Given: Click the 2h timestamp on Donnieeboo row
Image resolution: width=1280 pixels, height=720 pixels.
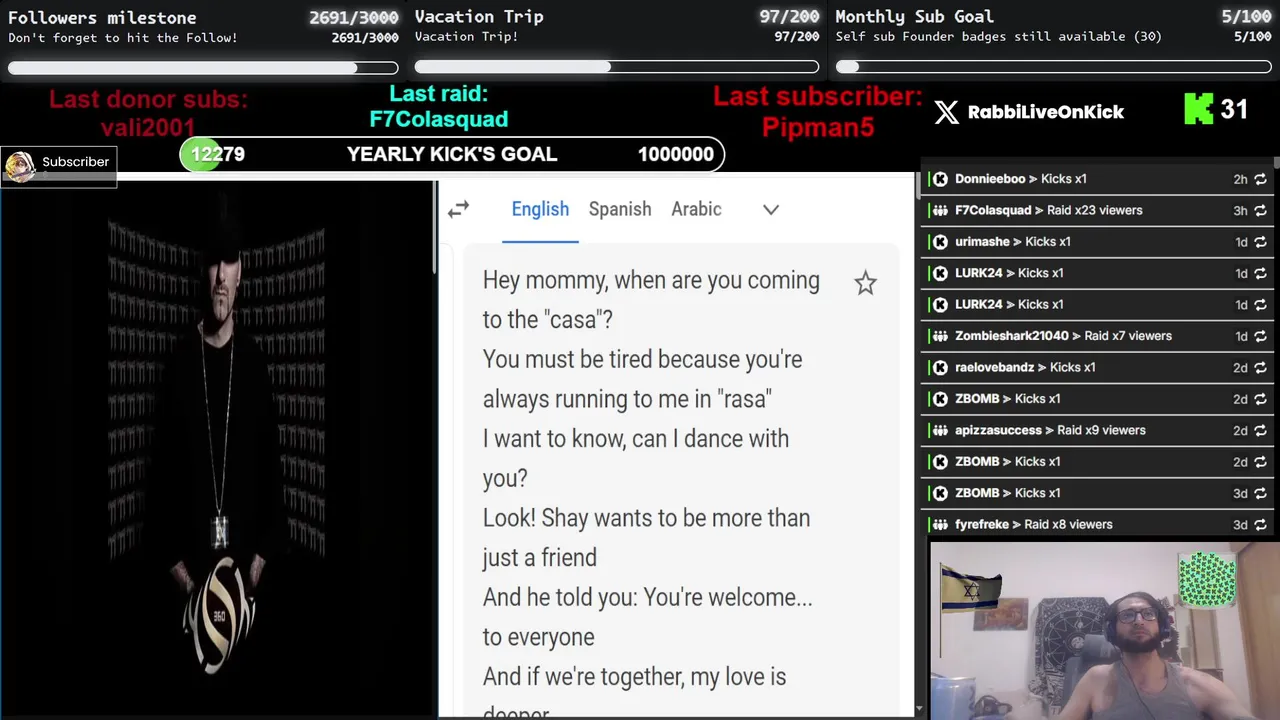Looking at the screenshot, I should (x=1240, y=179).
